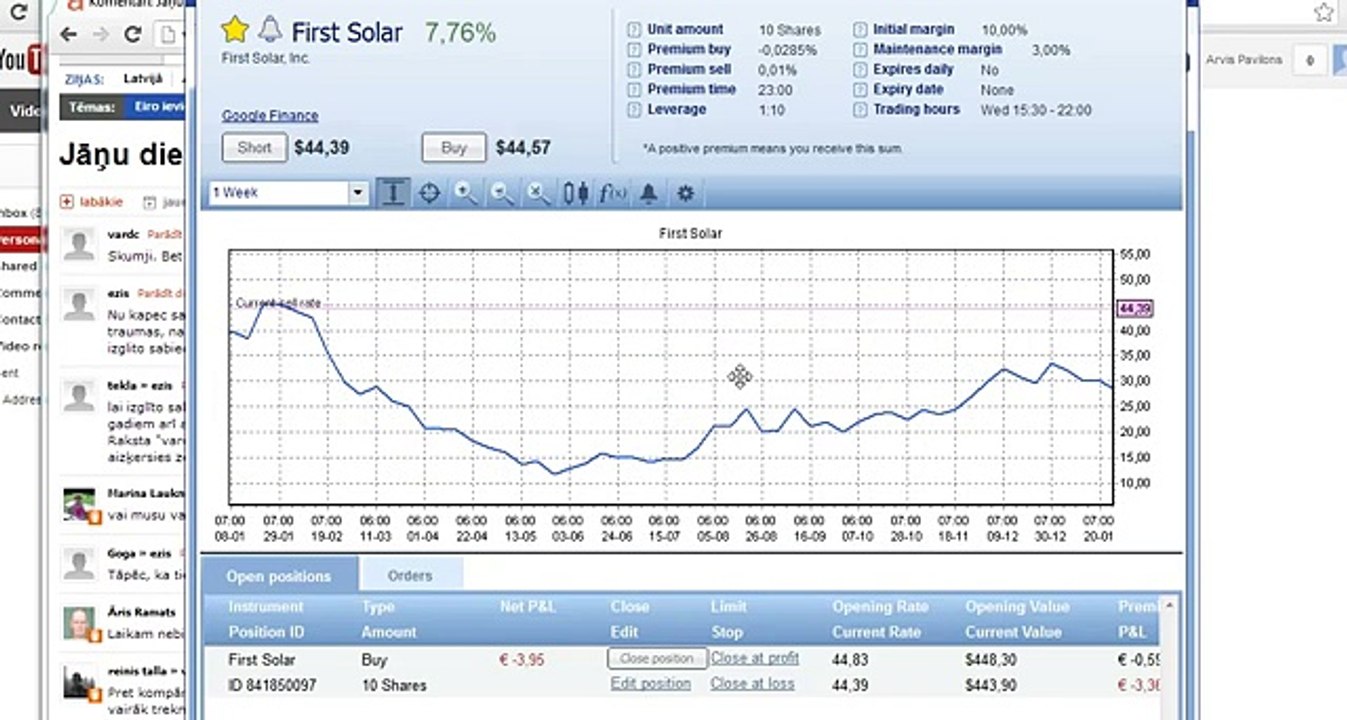Switch chart to candlestick view
The height and width of the screenshot is (720, 1347).
pyautogui.click(x=575, y=193)
